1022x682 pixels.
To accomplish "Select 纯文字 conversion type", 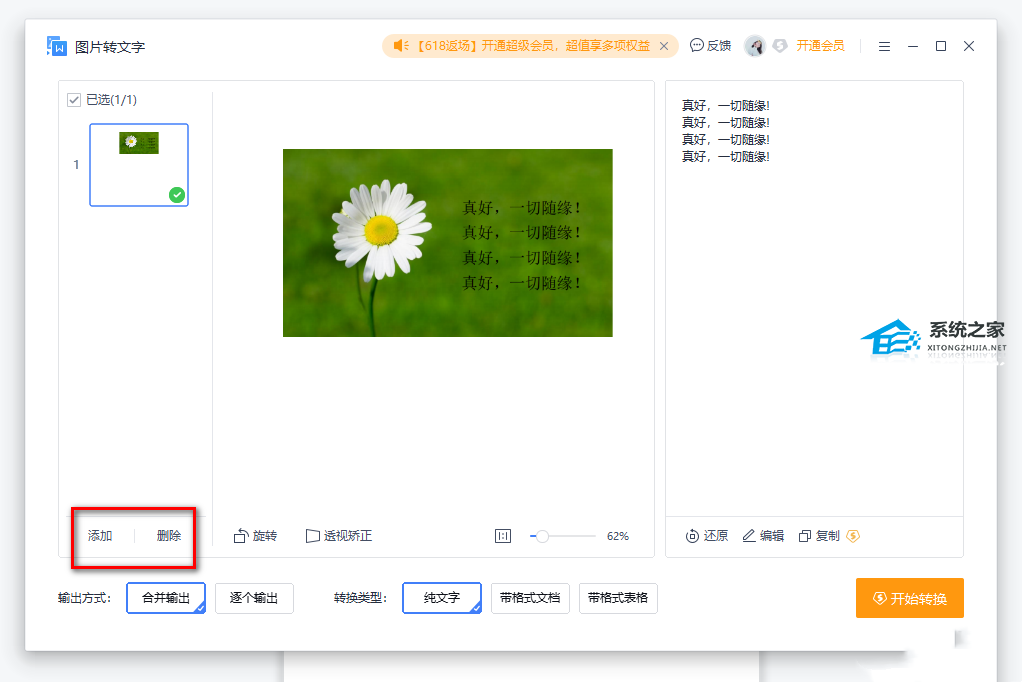I will pyautogui.click(x=442, y=598).
